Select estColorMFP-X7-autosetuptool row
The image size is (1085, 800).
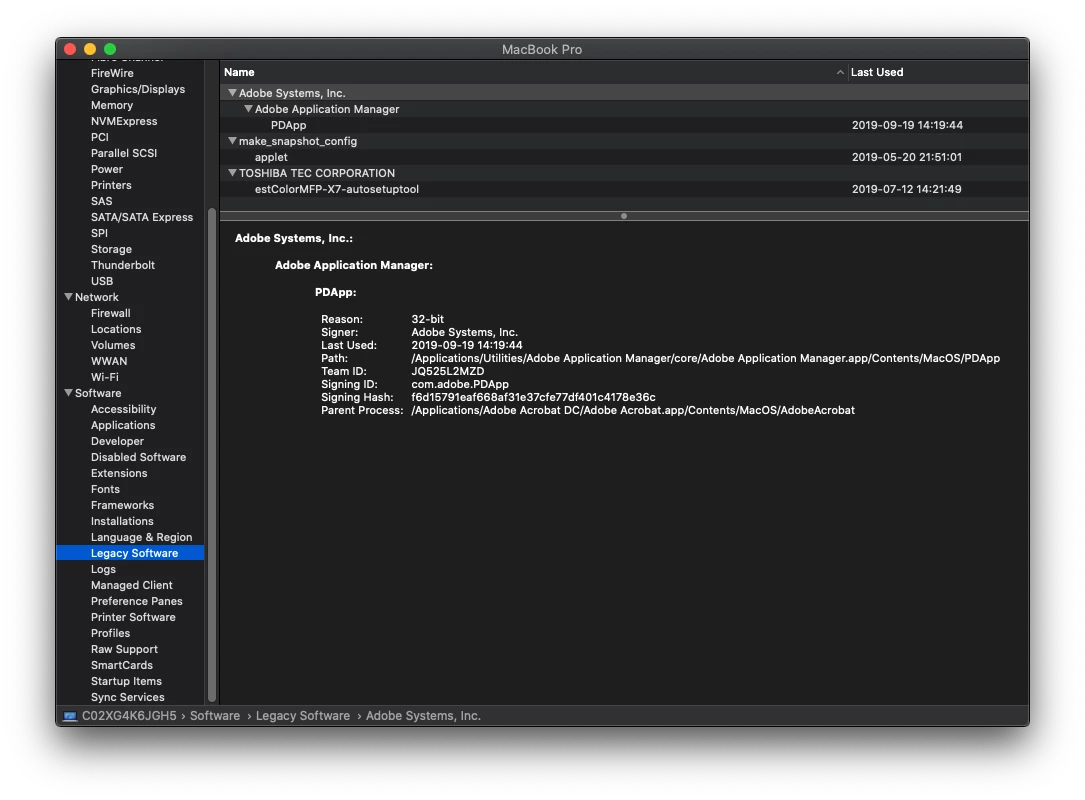coord(624,189)
